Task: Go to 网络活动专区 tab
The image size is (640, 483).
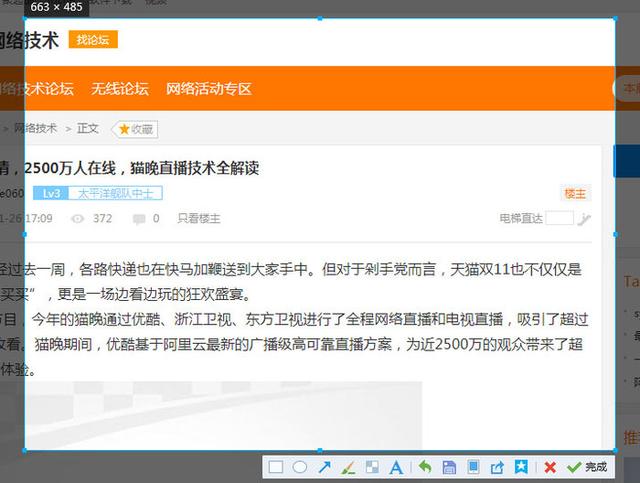Action: click(208, 89)
